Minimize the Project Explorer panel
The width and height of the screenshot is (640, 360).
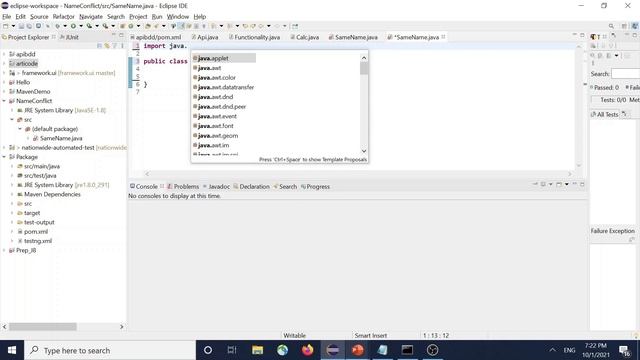(114, 35)
